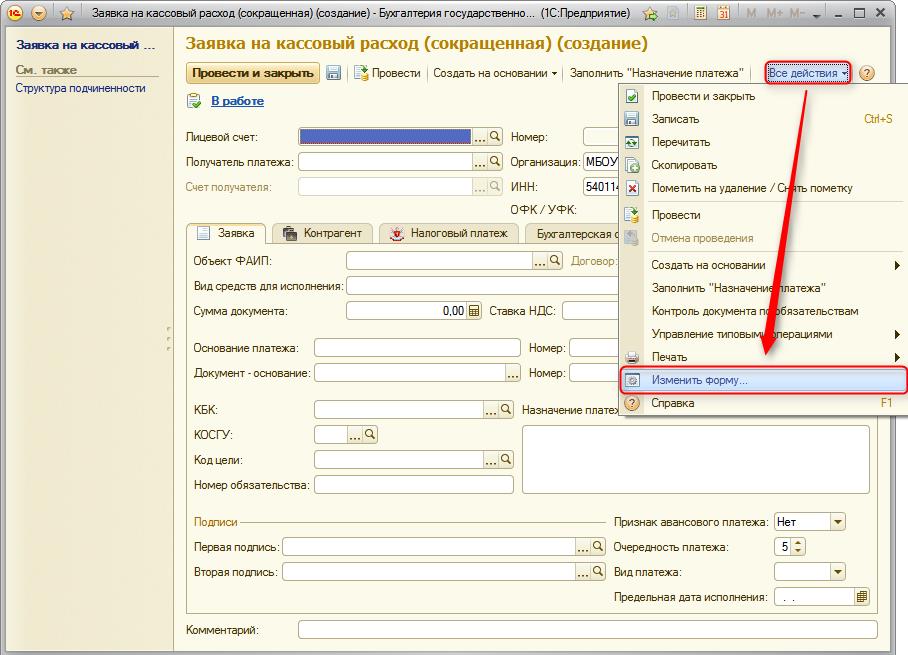
Task: Click the magnifier in the Код цели field
Action: pyautogui.click(x=506, y=460)
